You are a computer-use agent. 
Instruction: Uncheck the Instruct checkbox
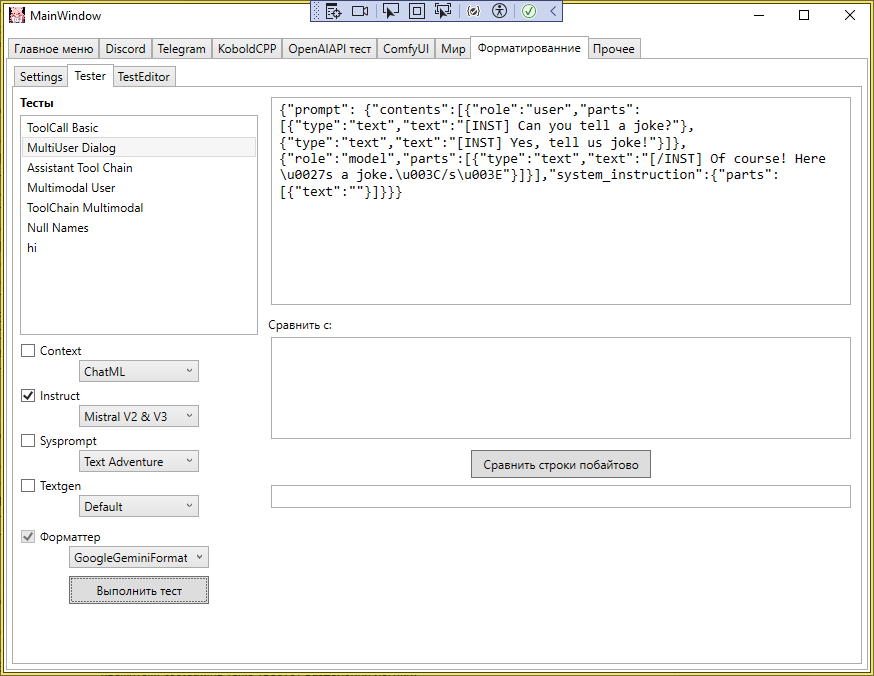(28, 396)
